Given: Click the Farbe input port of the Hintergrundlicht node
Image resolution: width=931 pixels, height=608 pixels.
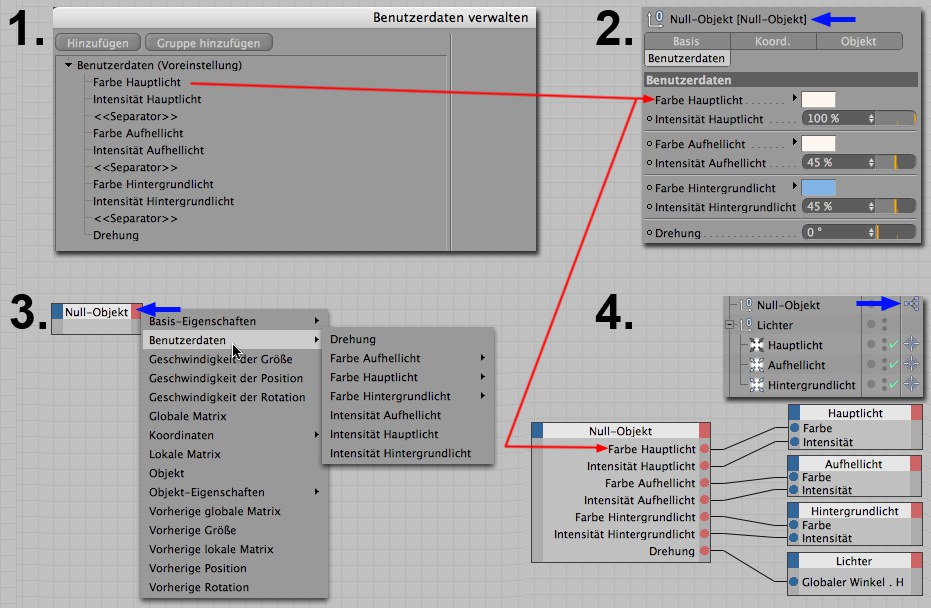Looking at the screenshot, I should click(794, 525).
